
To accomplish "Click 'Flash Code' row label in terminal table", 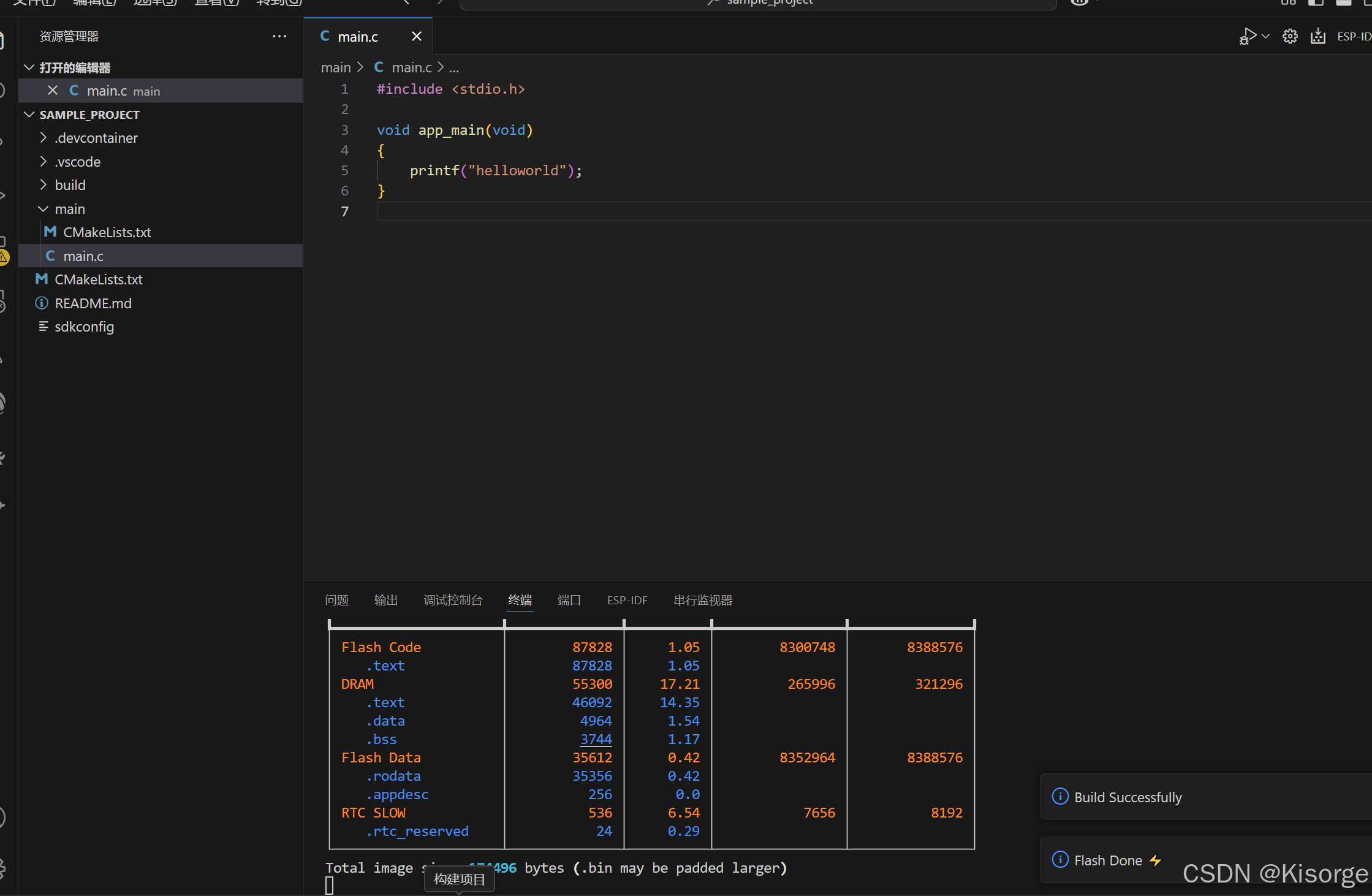I will (381, 647).
